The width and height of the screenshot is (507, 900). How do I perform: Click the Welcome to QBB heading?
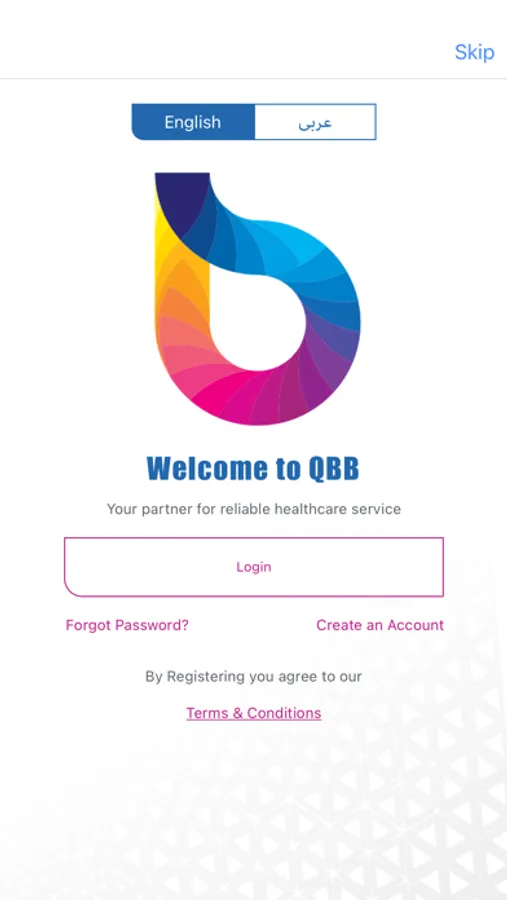[253, 468]
